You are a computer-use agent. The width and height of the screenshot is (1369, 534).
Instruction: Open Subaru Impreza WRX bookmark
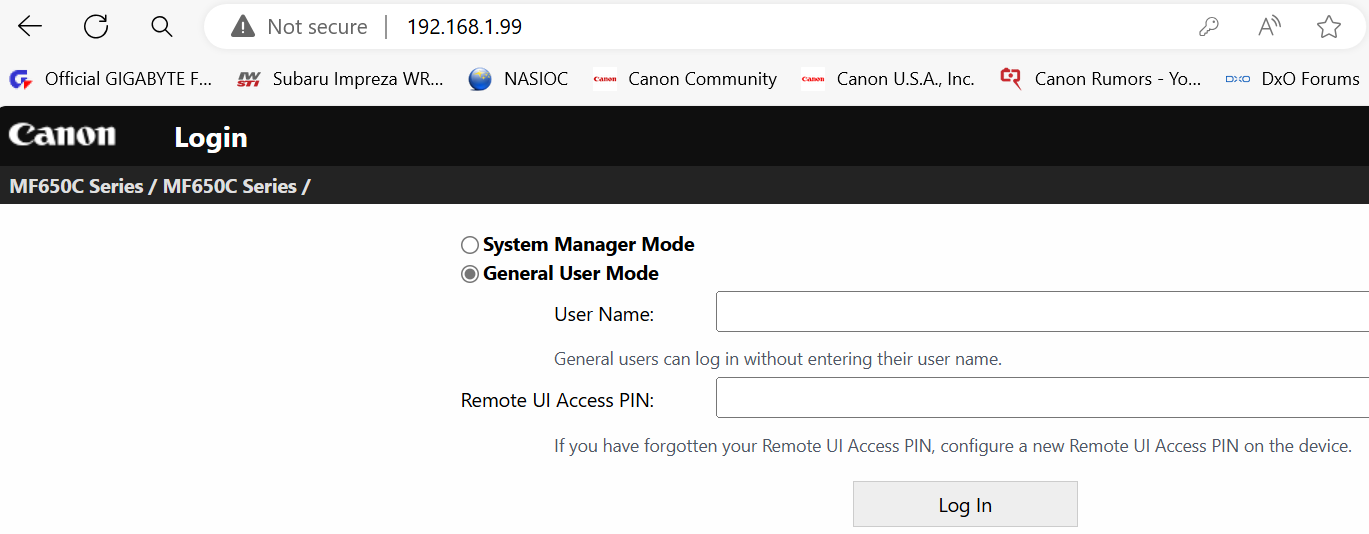(x=340, y=79)
